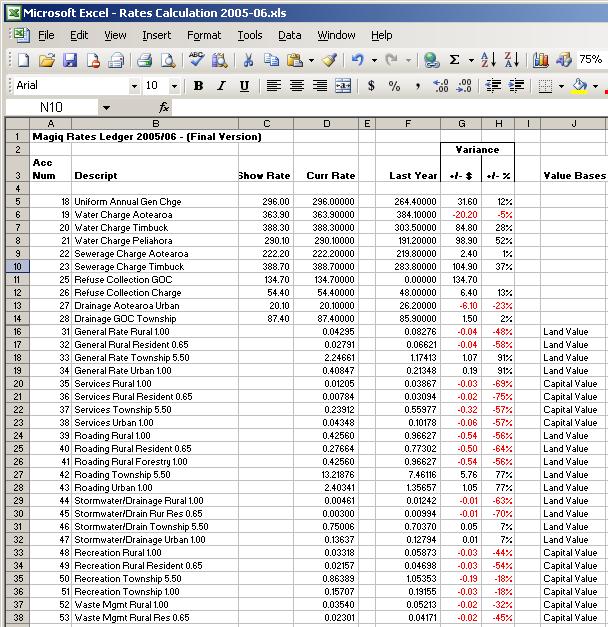
Task: Open the File menu
Action: click(x=46, y=36)
